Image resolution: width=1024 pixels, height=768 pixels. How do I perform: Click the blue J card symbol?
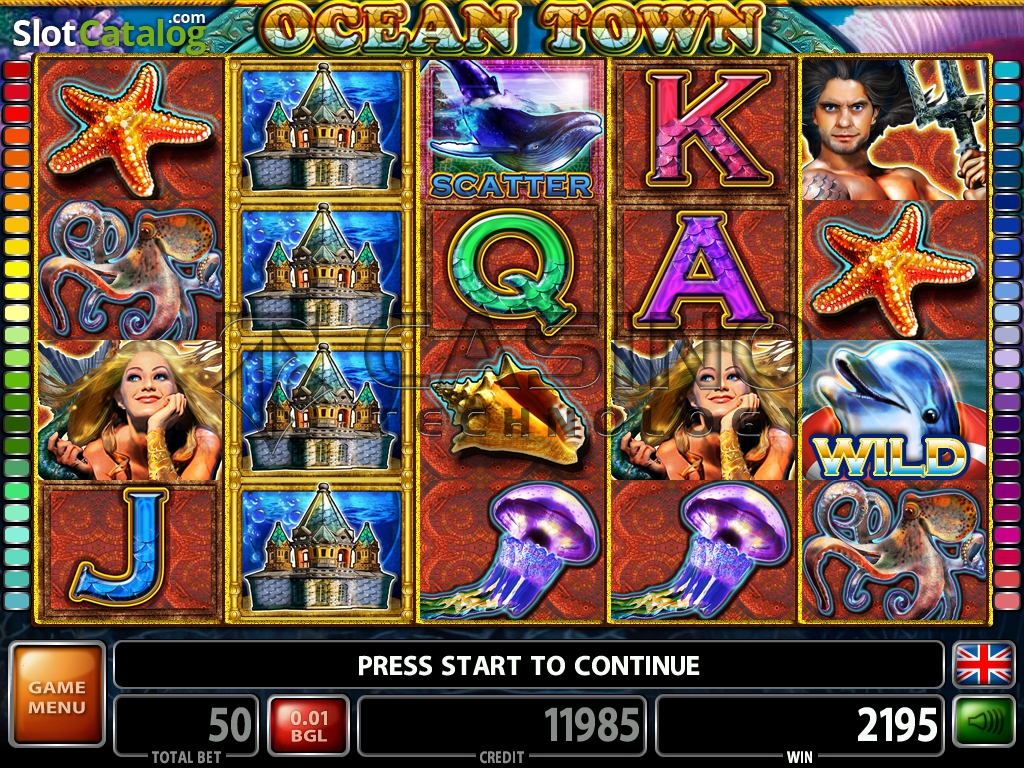click(x=129, y=550)
